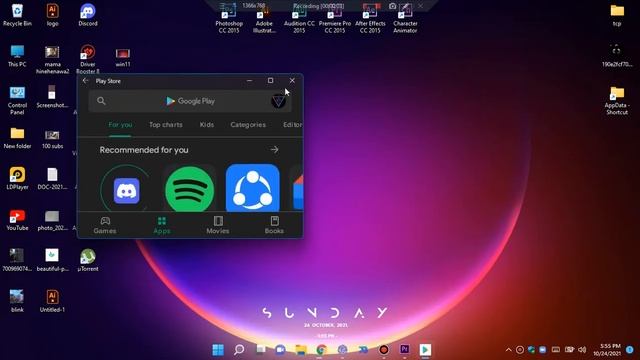Open the Categories tab
The image size is (640, 360).
(248, 124)
